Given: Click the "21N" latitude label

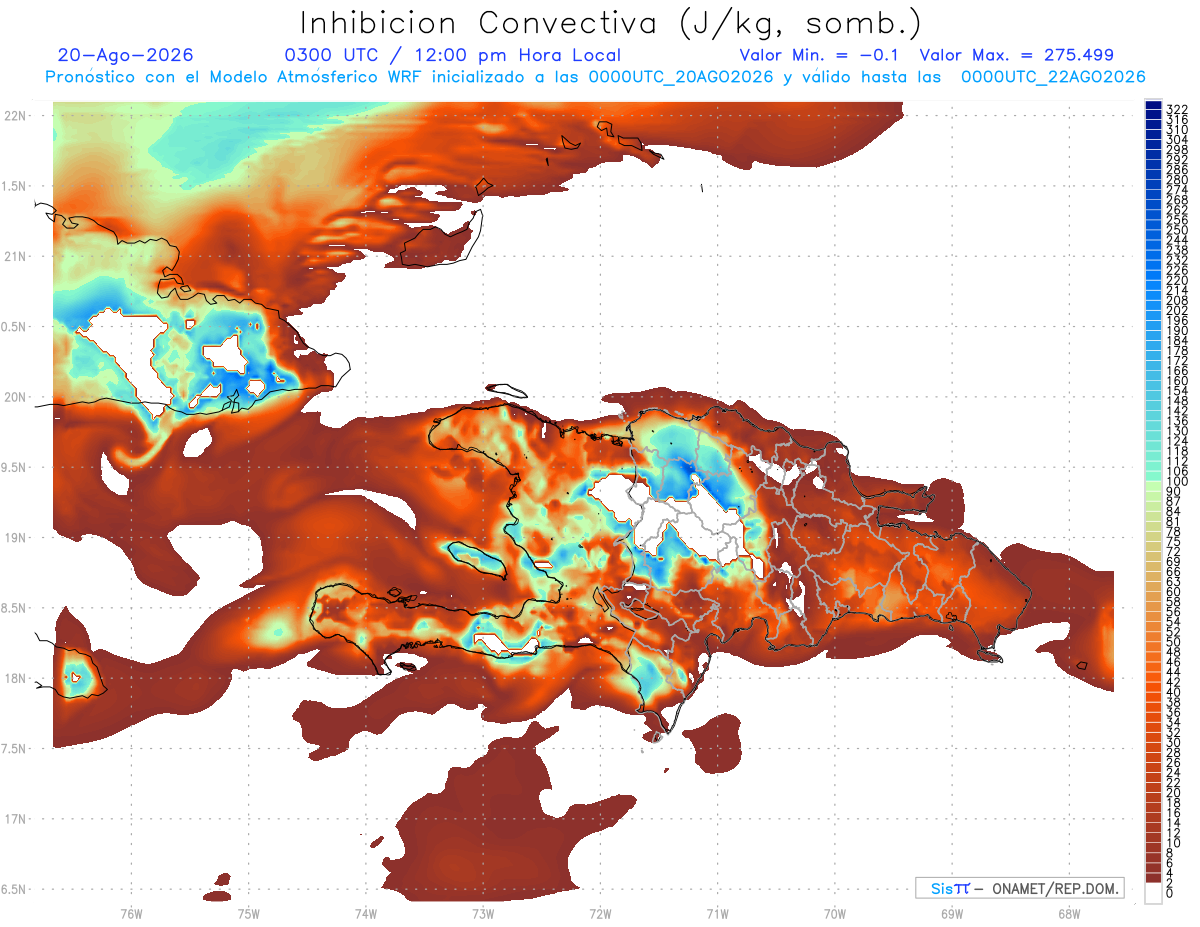Looking at the screenshot, I should tap(16, 256).
